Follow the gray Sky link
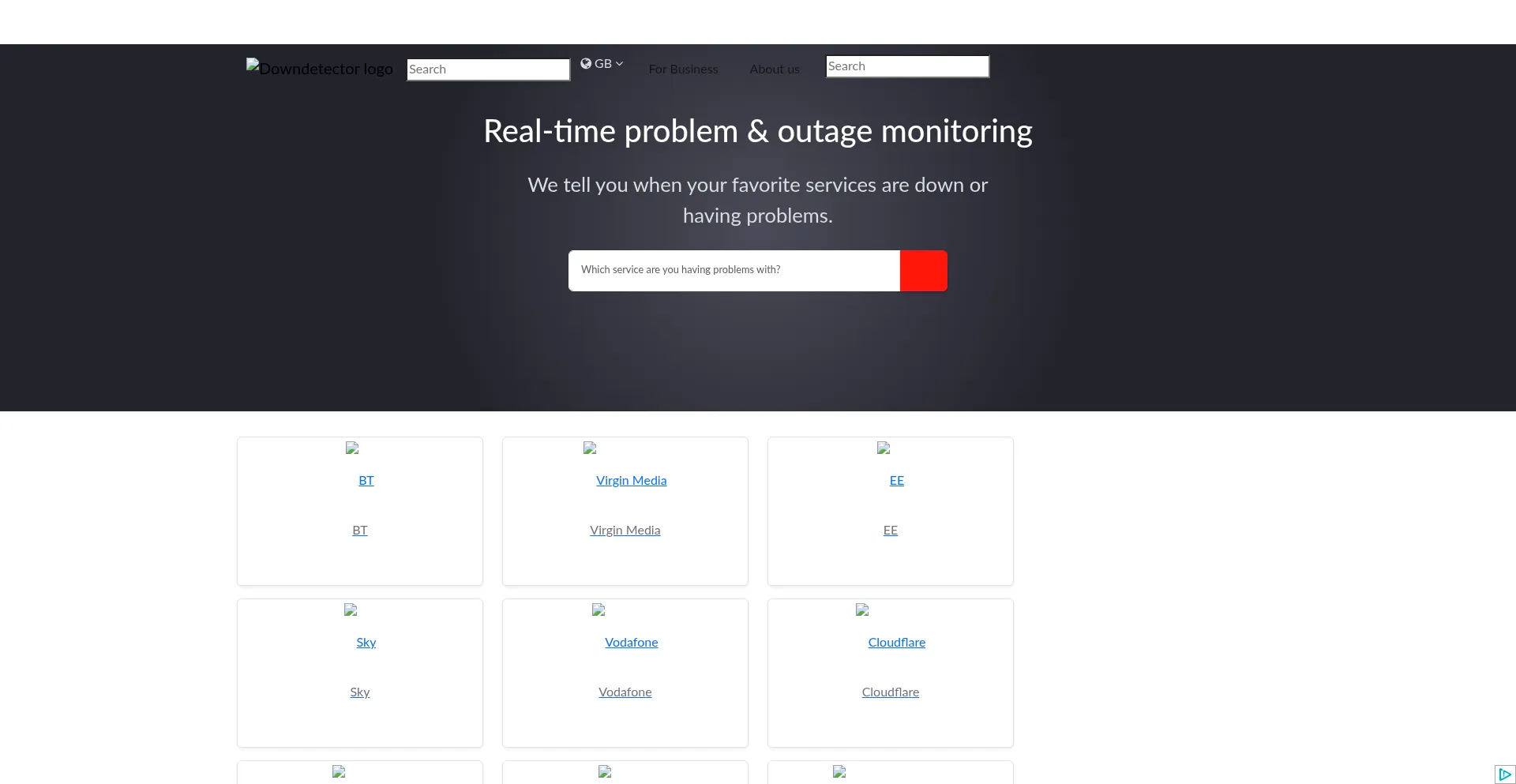The image size is (1516, 784). click(x=359, y=692)
